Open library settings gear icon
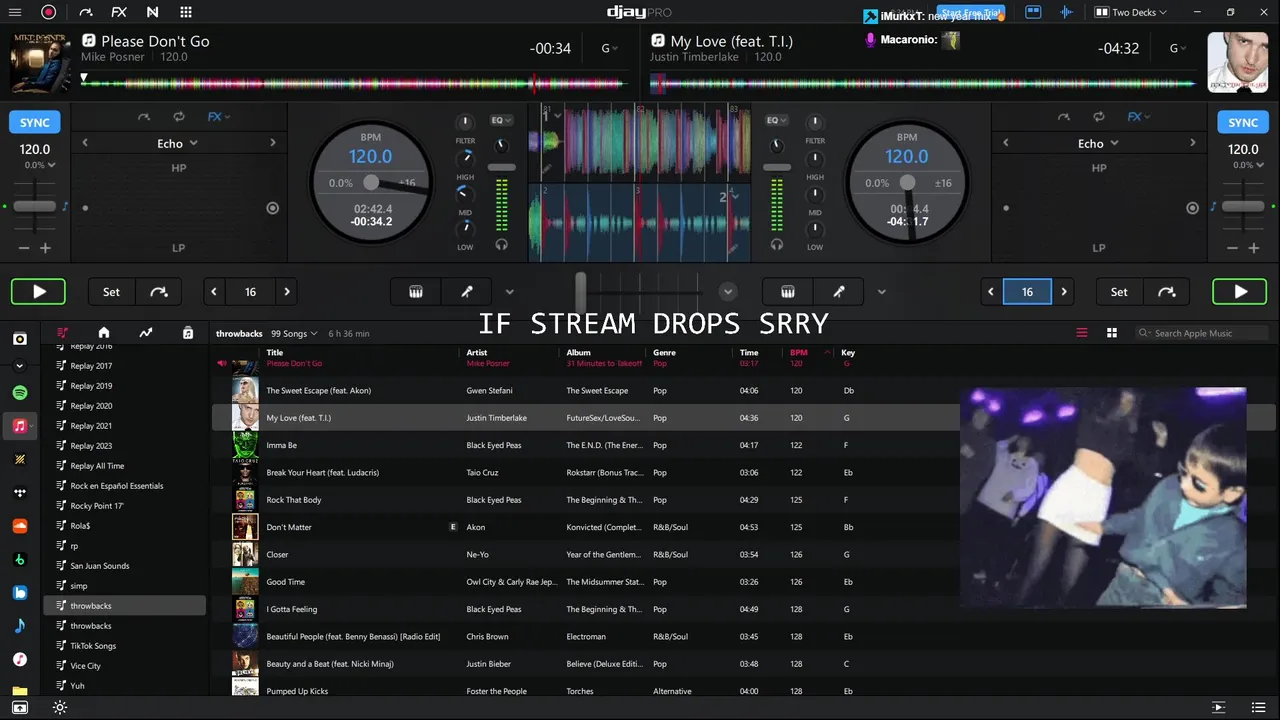Screen dimensions: 1280x720 pyautogui.click(x=60, y=708)
